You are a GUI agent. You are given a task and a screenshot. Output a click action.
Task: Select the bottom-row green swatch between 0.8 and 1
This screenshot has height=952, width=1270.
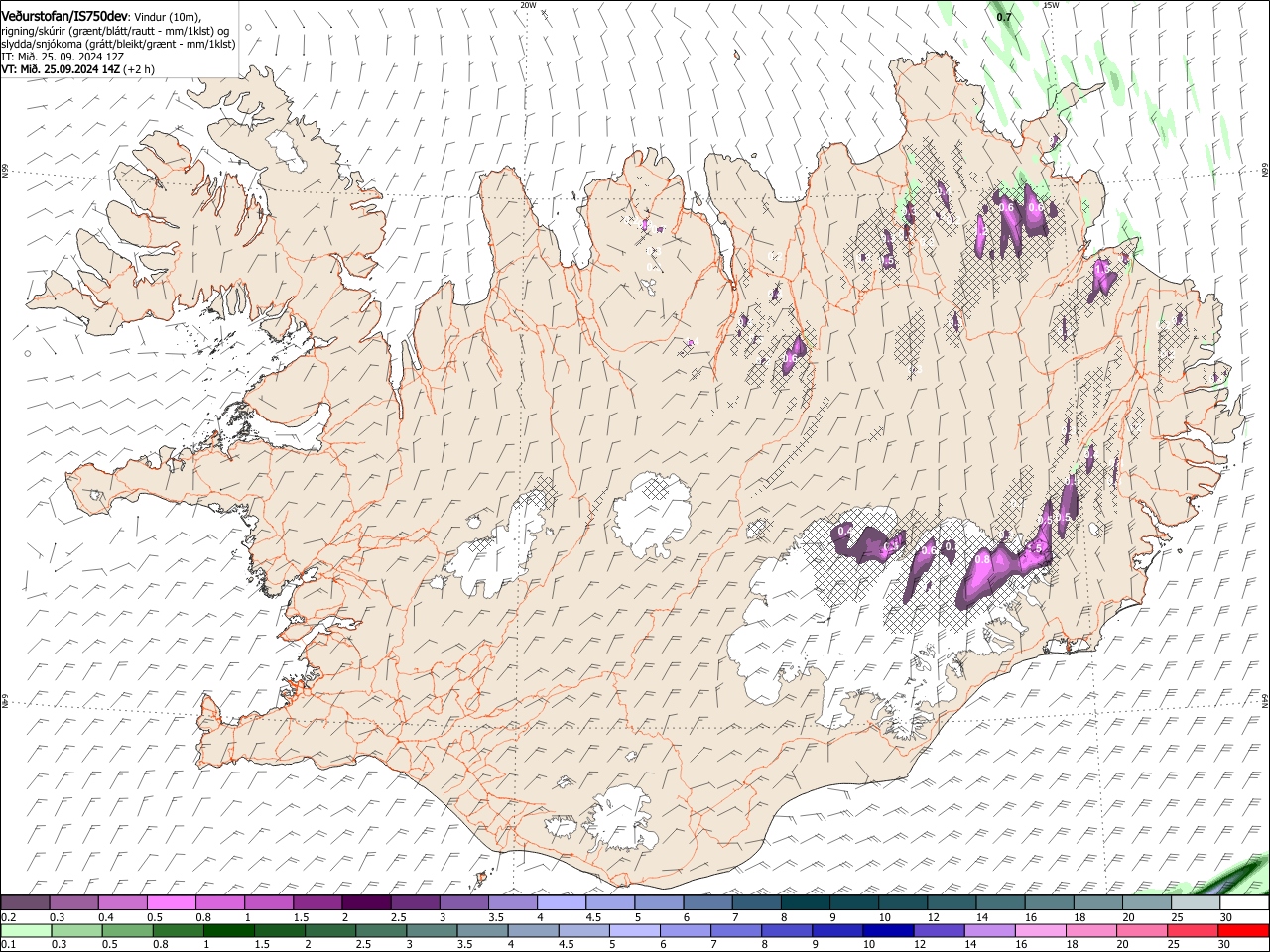tap(179, 930)
